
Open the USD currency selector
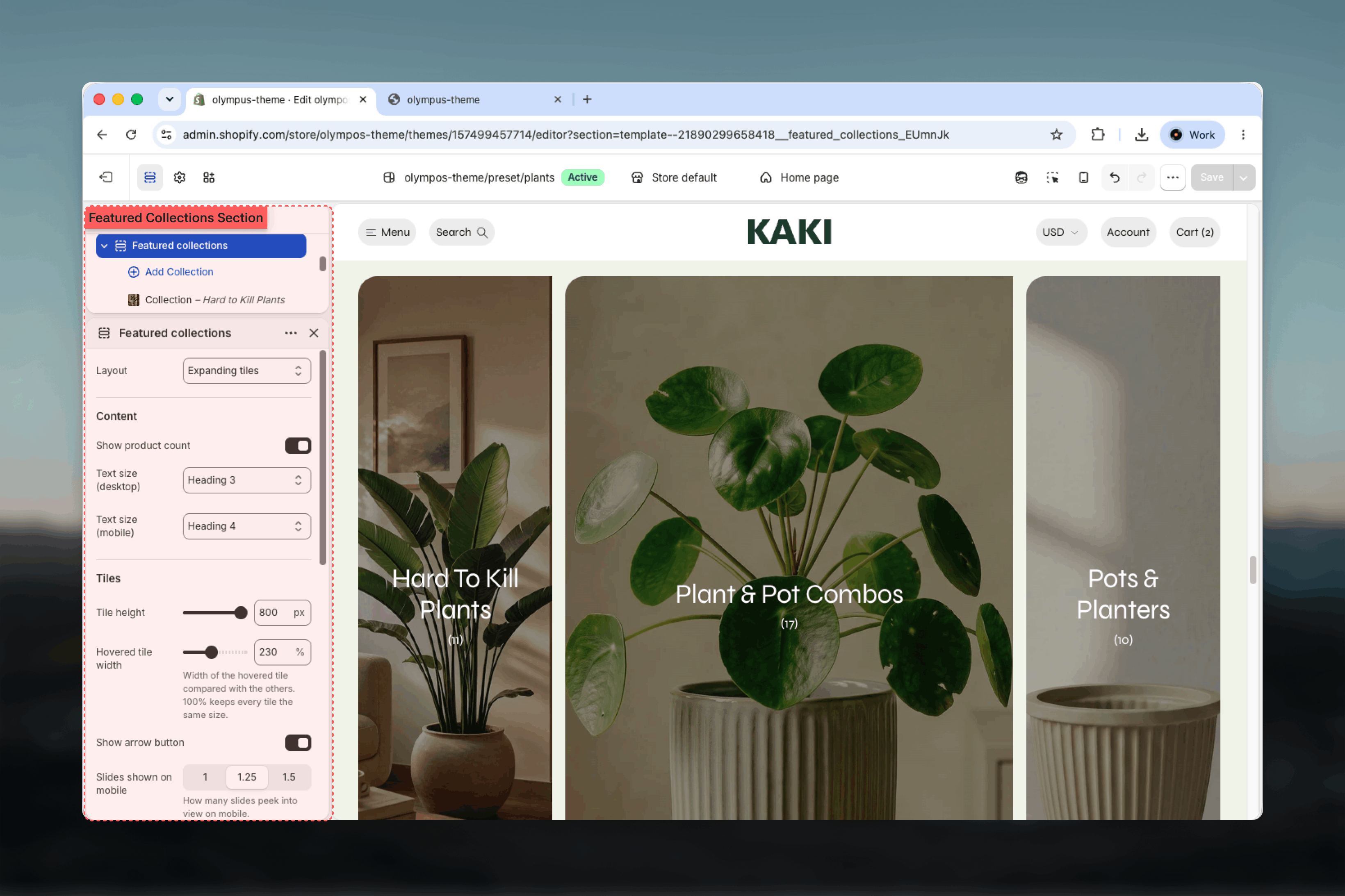coord(1061,232)
